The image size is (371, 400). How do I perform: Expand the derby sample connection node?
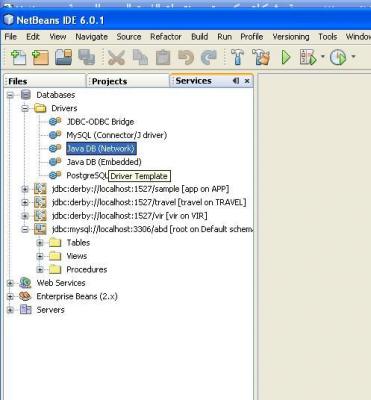[x=25, y=189]
